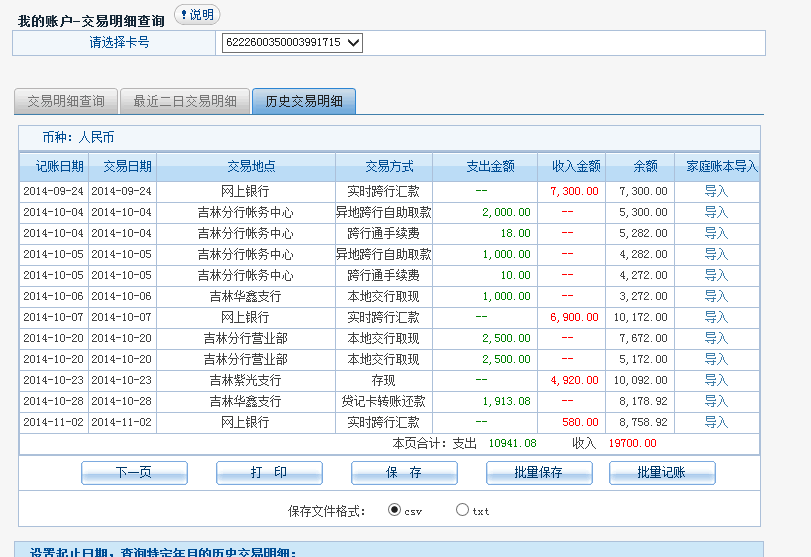Viewport: 811px width, 557px height.
Task: Select csv as save file format
Action: [x=394, y=510]
